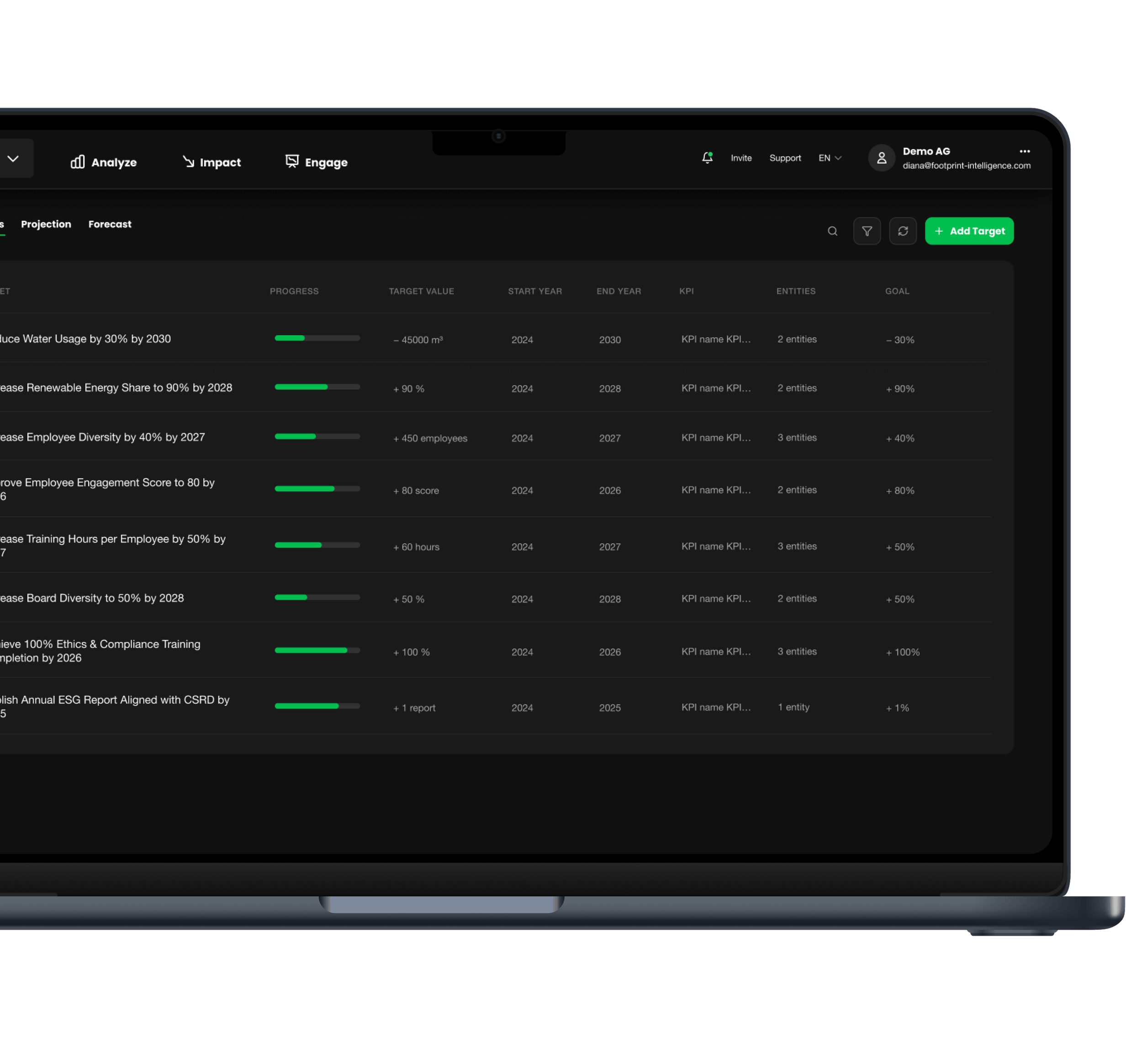Sort by the End Year column header
The height and width of the screenshot is (1064, 1142).
(x=618, y=291)
